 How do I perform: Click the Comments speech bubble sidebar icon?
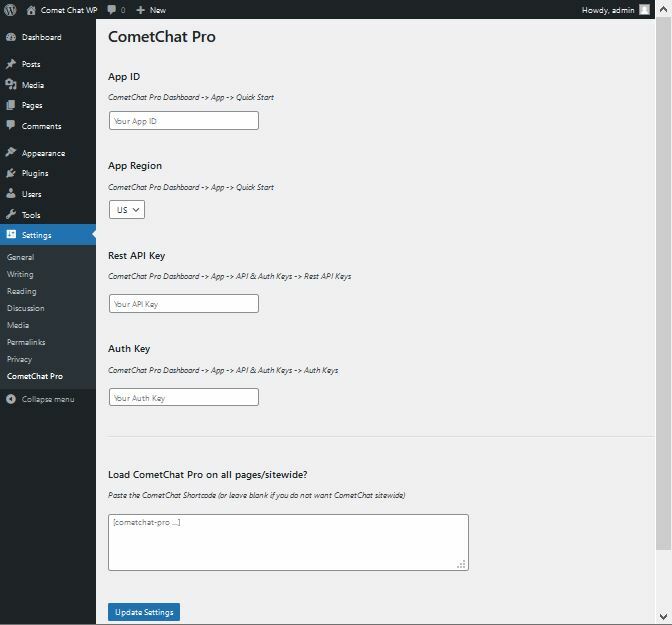[x=11, y=126]
